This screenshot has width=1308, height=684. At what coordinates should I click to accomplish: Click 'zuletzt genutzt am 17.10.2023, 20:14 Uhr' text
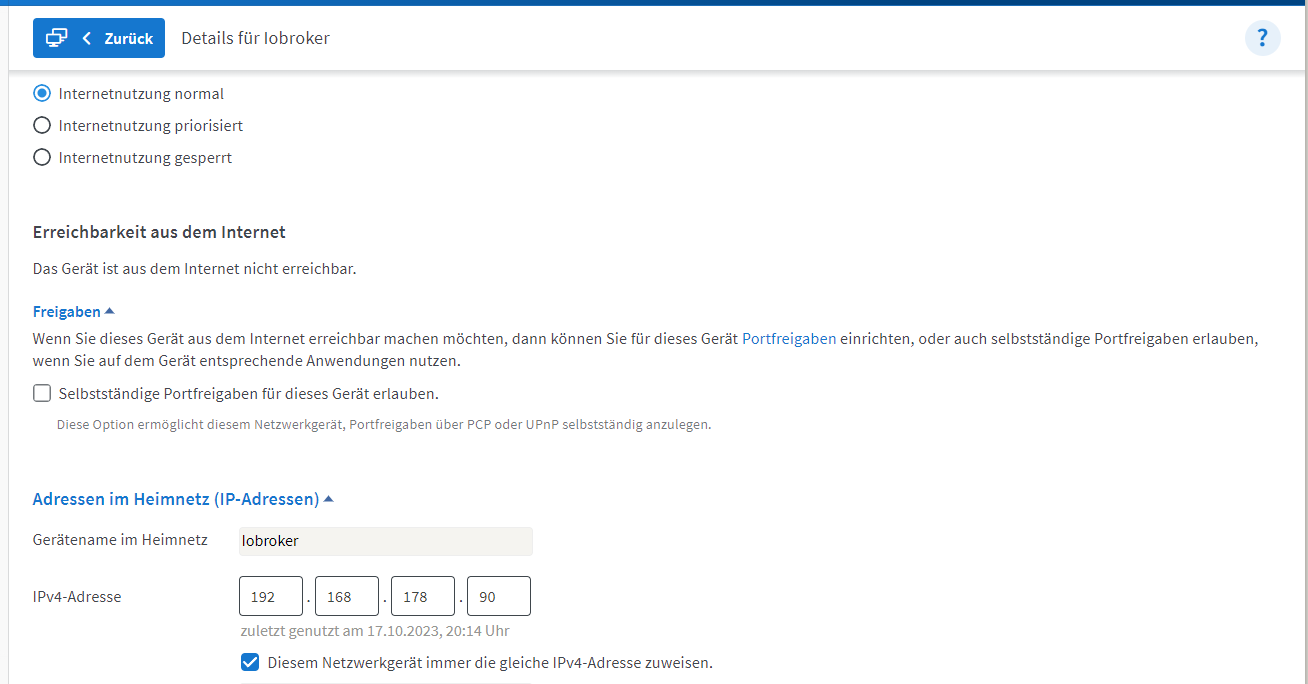pyautogui.click(x=375, y=631)
